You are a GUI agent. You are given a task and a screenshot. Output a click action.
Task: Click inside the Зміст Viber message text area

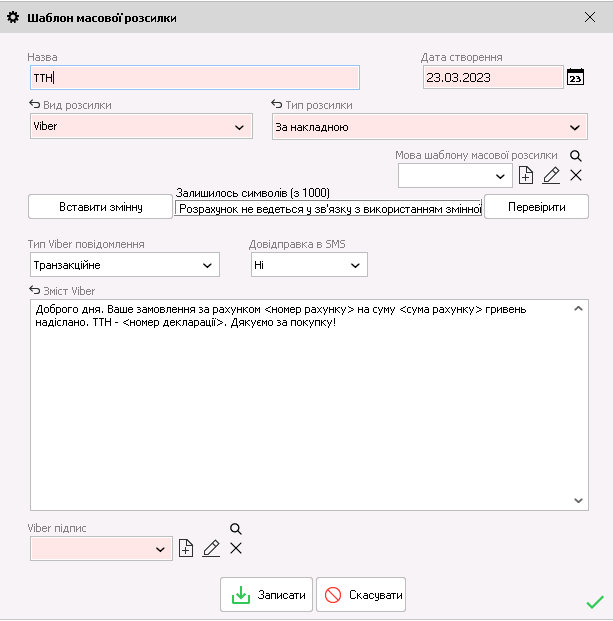[x=309, y=405]
